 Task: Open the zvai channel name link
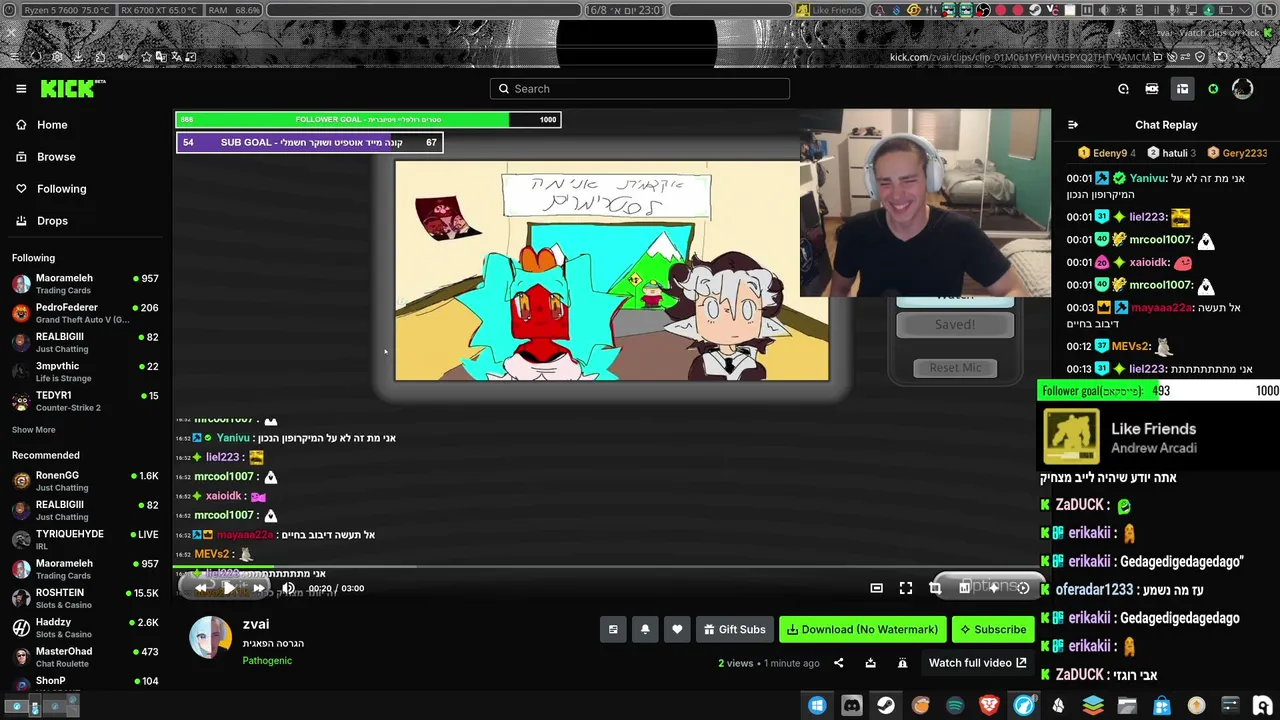click(x=256, y=624)
